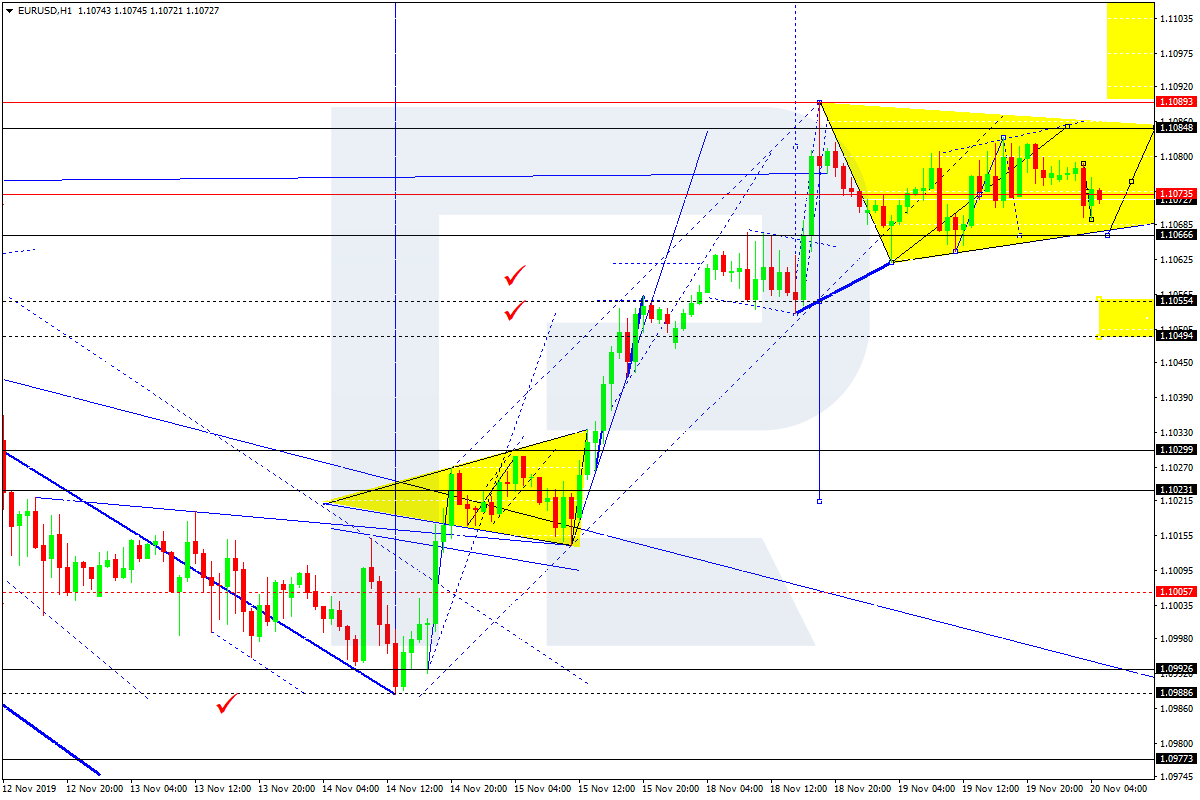Click the red 1.10735 current price label

1176,194
